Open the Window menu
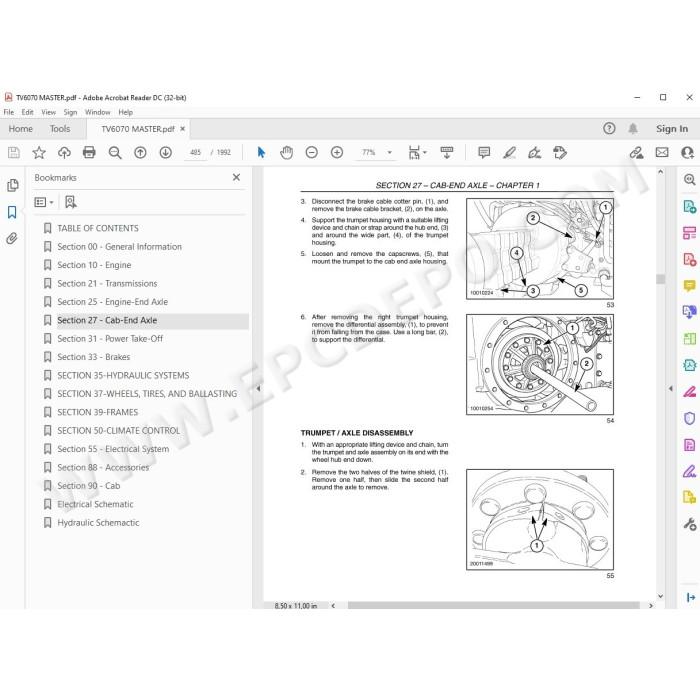The image size is (700, 700). [97, 112]
